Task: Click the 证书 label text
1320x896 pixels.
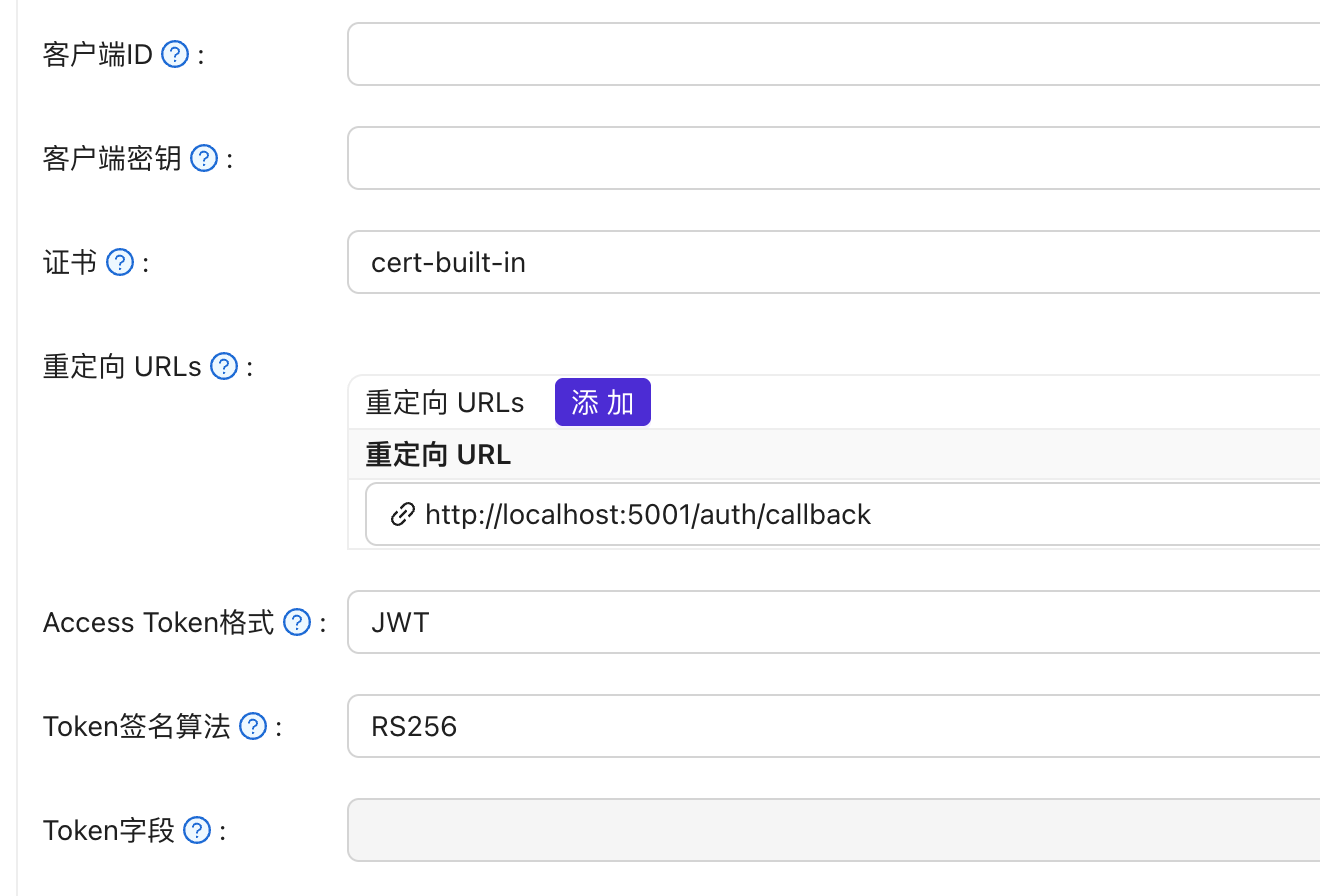Action: point(70,262)
